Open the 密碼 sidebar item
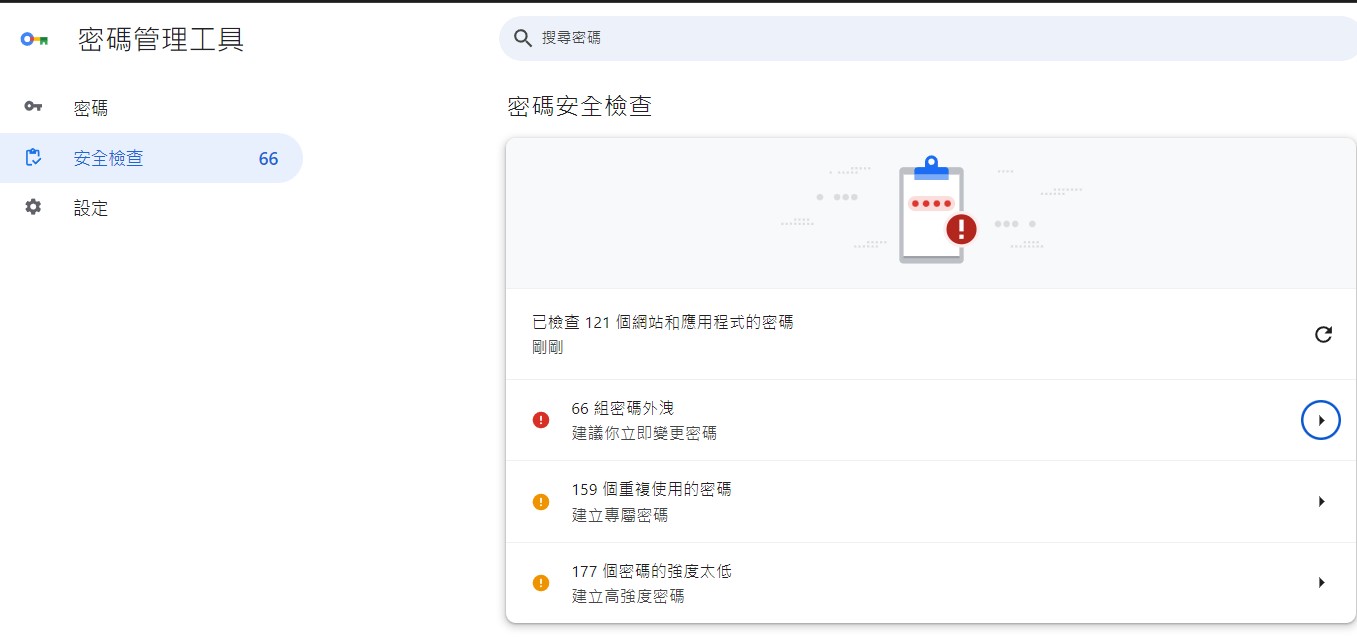This screenshot has width=1357, height=637. click(151, 108)
